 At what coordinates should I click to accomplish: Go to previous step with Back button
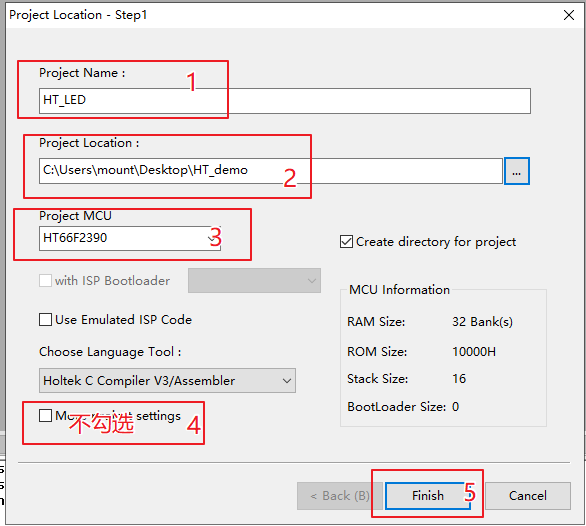point(339,496)
